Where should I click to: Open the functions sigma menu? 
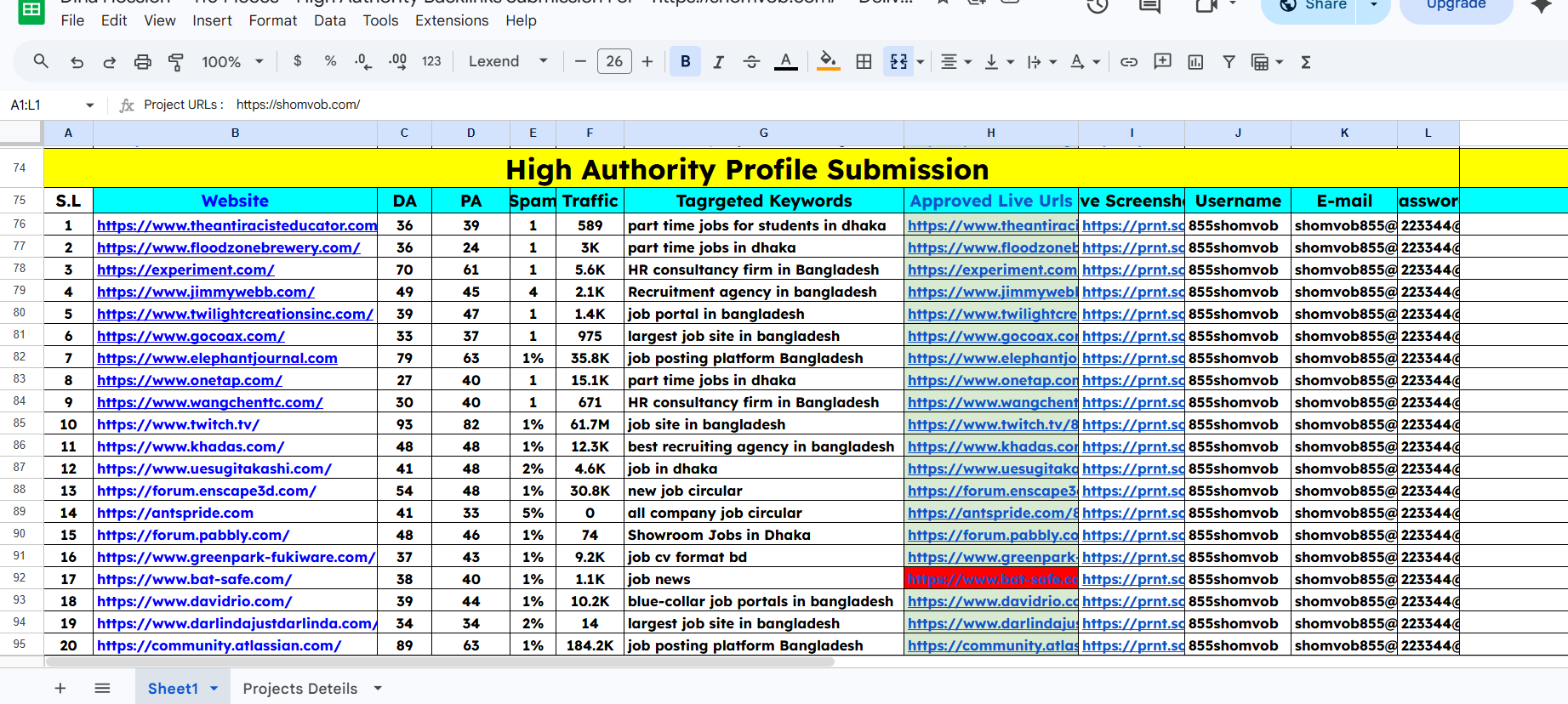pyautogui.click(x=1306, y=61)
